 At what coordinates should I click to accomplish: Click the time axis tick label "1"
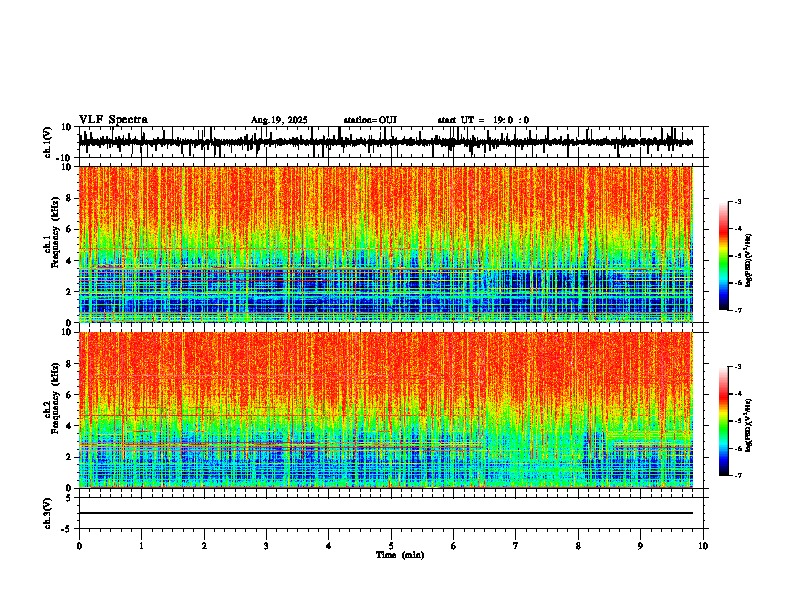141,546
